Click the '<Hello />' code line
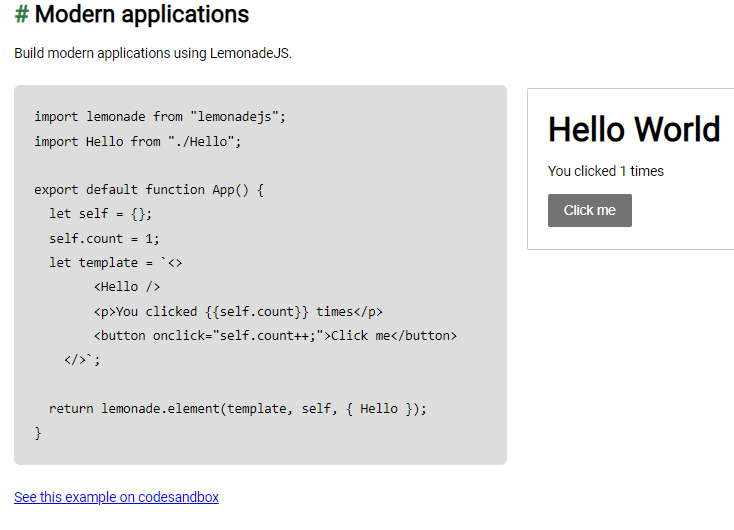This screenshot has width=734, height=530. (127, 287)
